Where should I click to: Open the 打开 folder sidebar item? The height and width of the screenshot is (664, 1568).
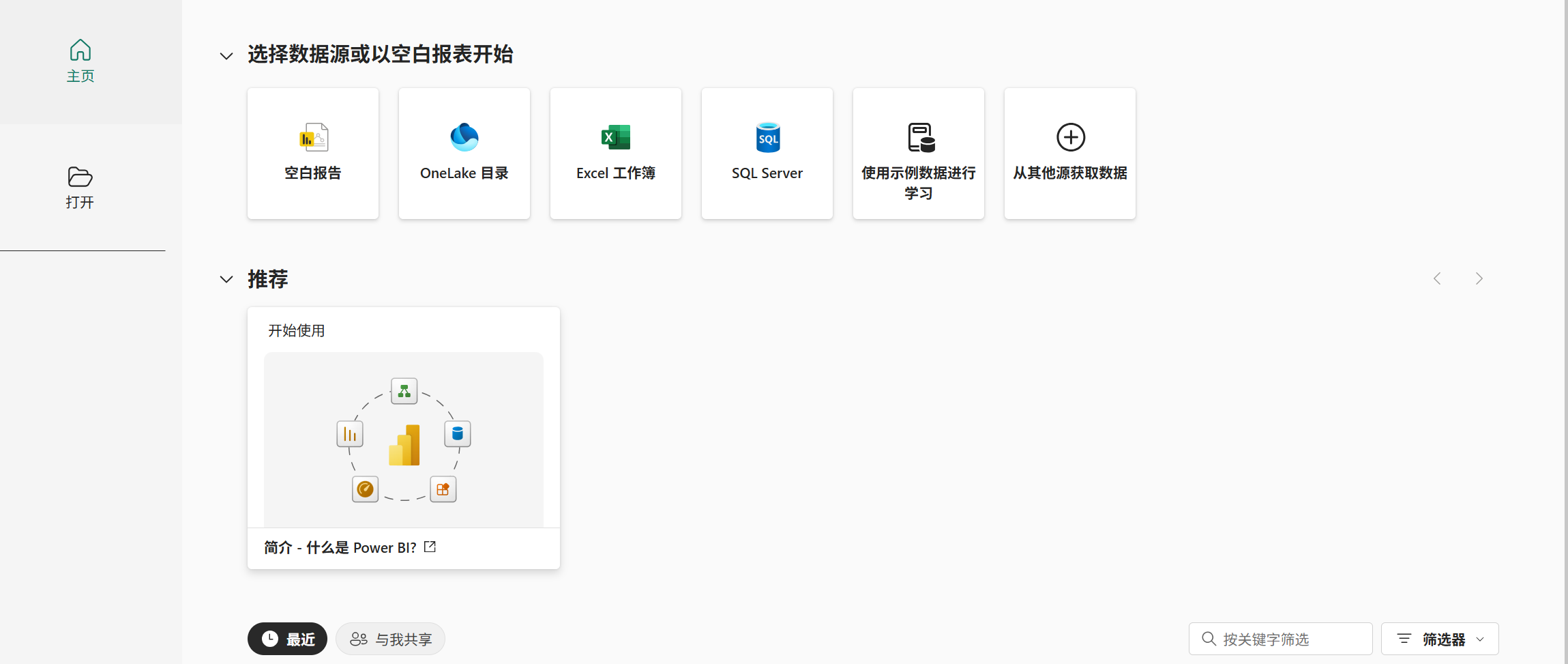coord(80,187)
